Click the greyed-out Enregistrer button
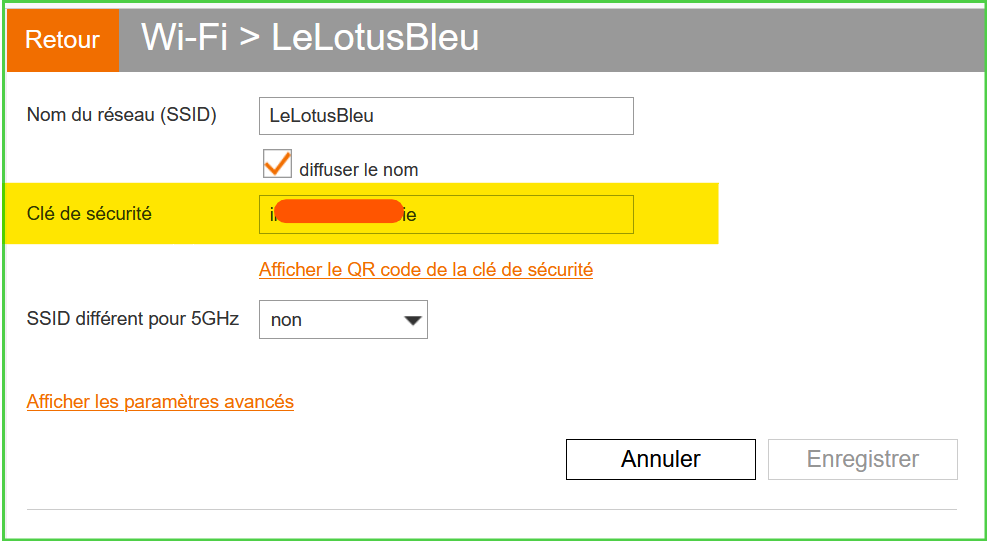The image size is (987, 541). coord(862,460)
